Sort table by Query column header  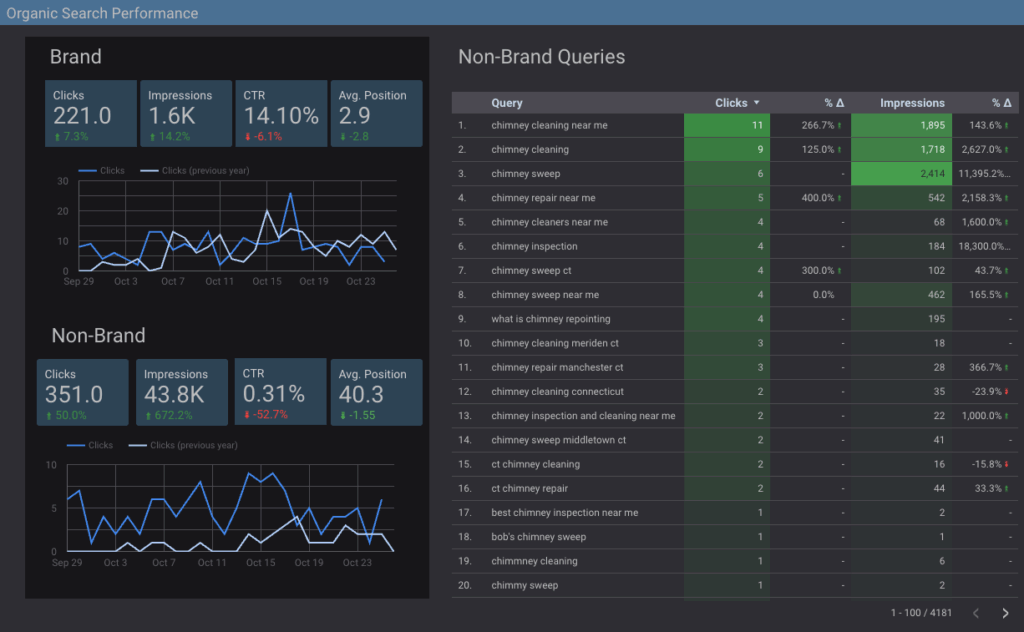coord(507,103)
